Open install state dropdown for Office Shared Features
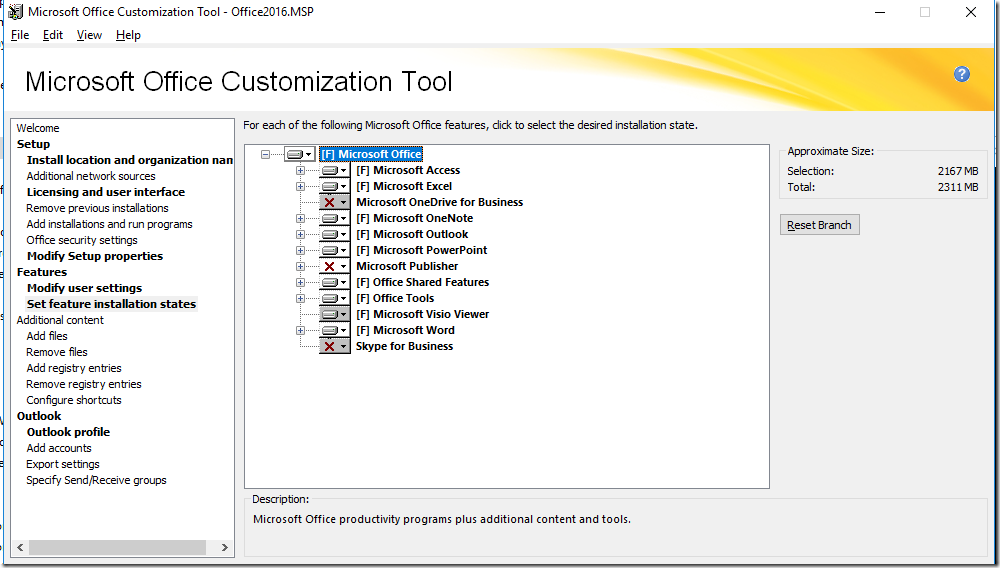 pos(343,282)
